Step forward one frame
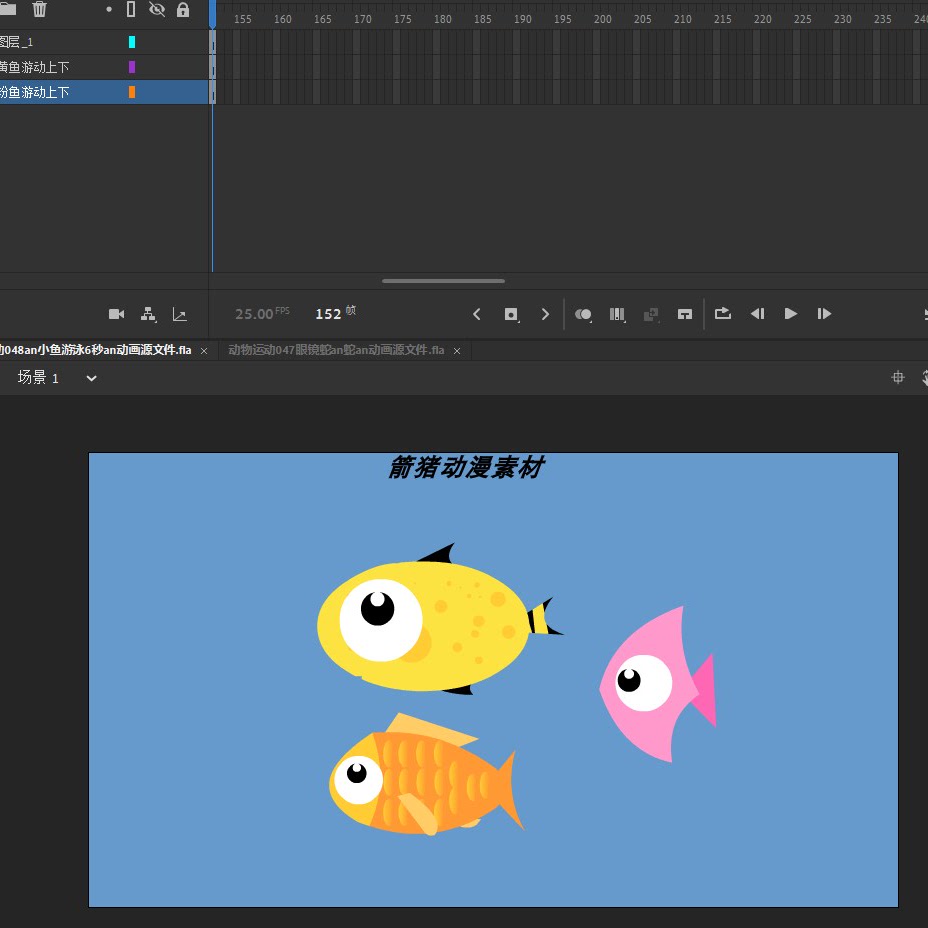The width and height of the screenshot is (928, 928). pyautogui.click(x=824, y=314)
